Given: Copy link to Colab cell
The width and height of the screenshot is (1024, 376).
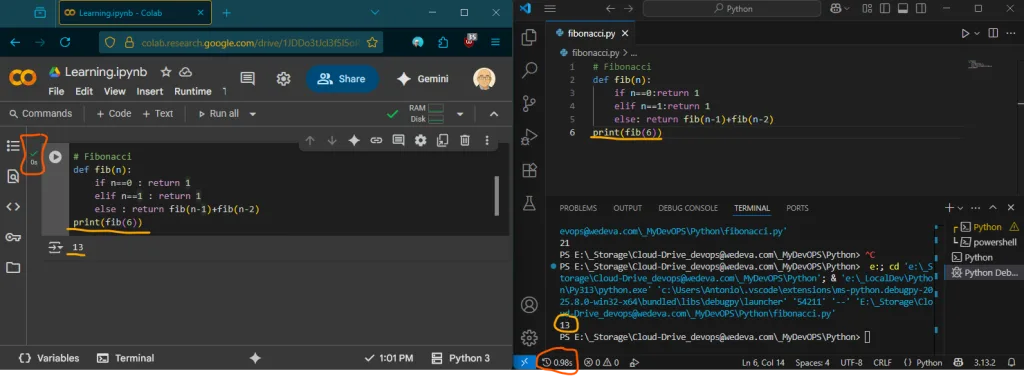Looking at the screenshot, I should [x=376, y=140].
